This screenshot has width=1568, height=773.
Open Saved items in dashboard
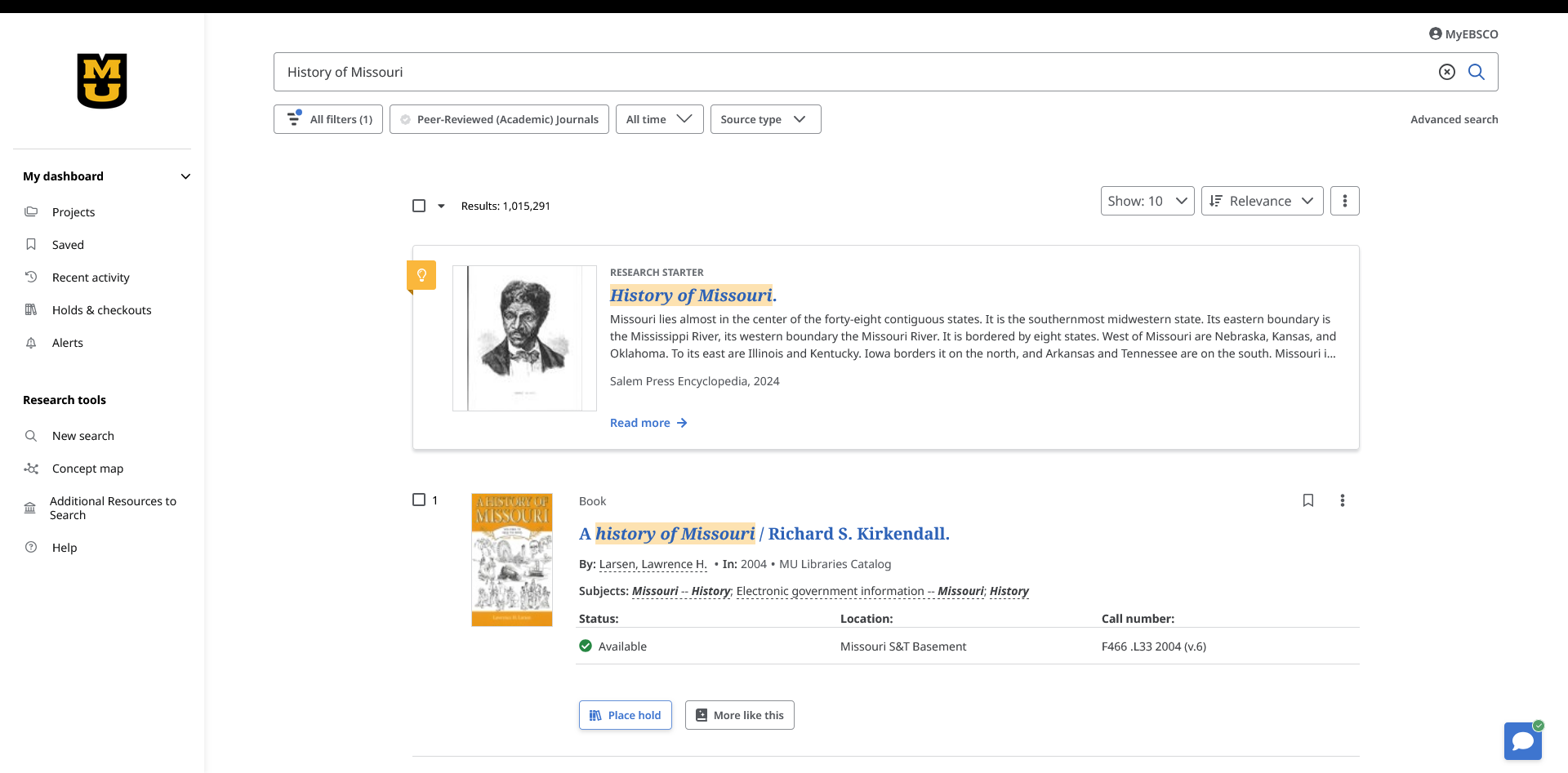point(68,245)
